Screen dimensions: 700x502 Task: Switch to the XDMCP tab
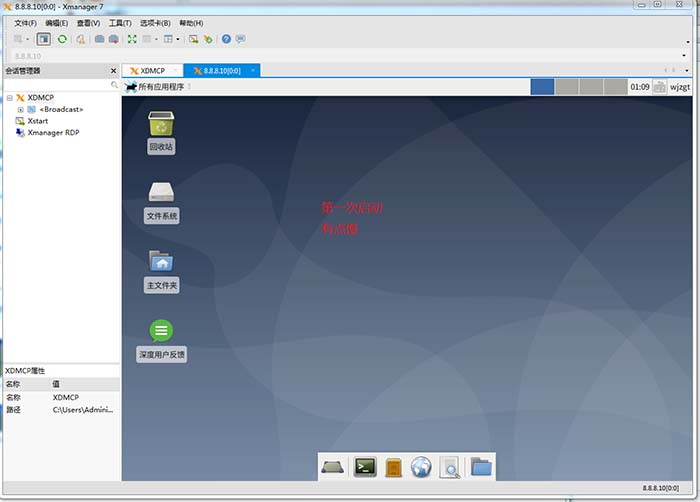[x=152, y=71]
